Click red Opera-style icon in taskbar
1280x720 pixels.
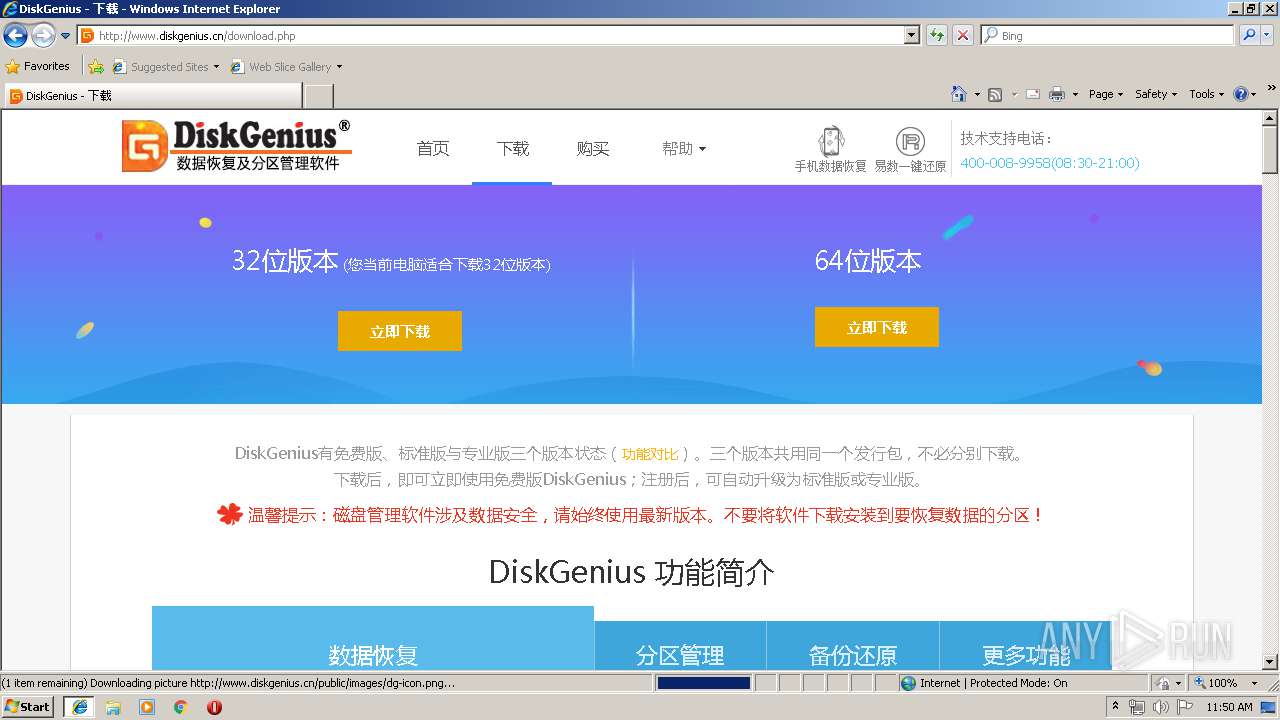click(214, 707)
